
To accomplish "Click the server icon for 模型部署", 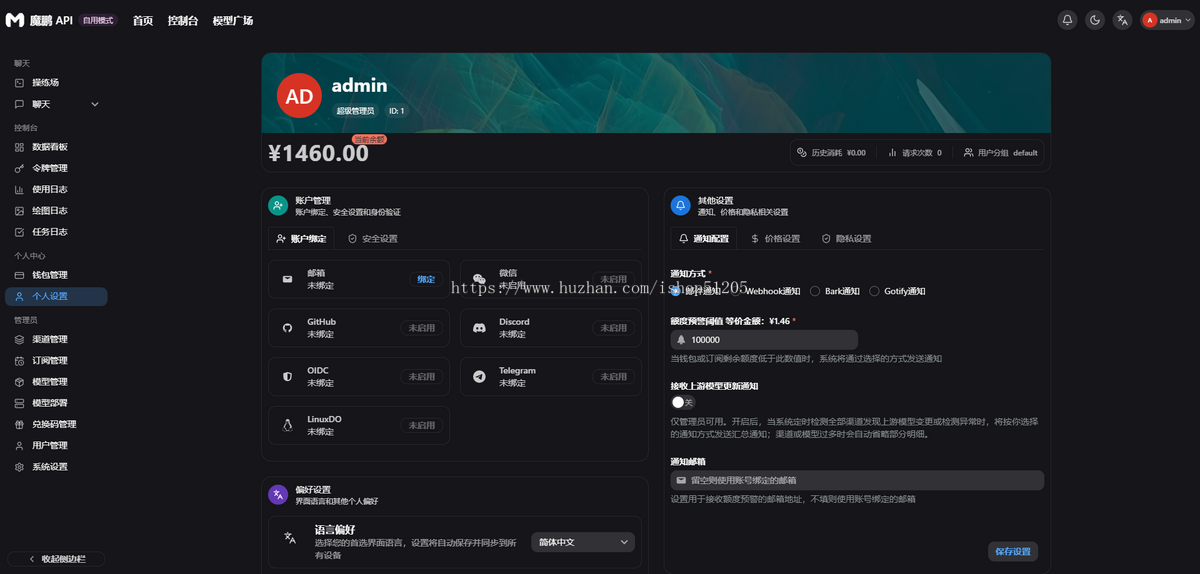I will coord(19,403).
